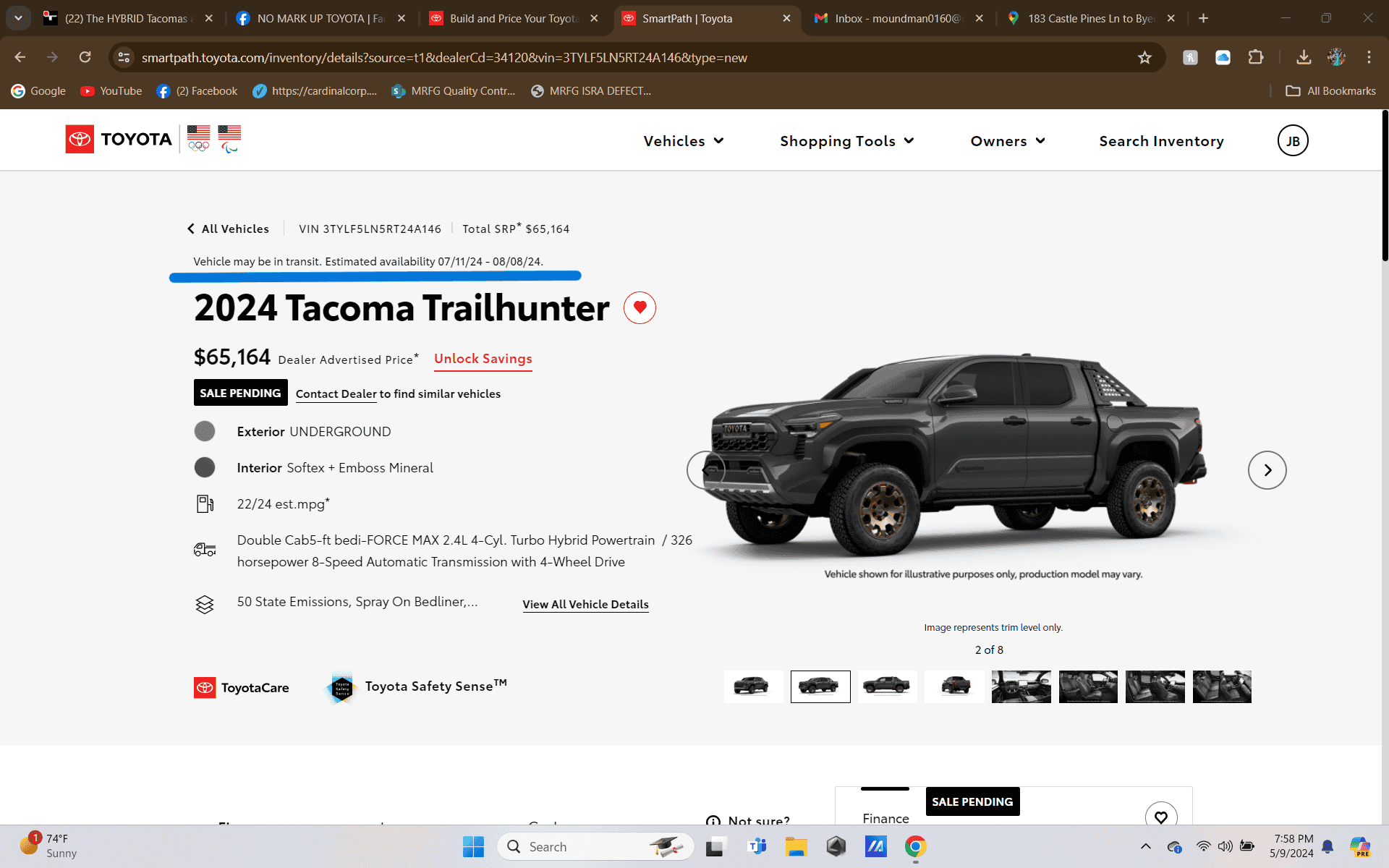
Task: Click the site information icon in address bar
Action: [x=124, y=57]
